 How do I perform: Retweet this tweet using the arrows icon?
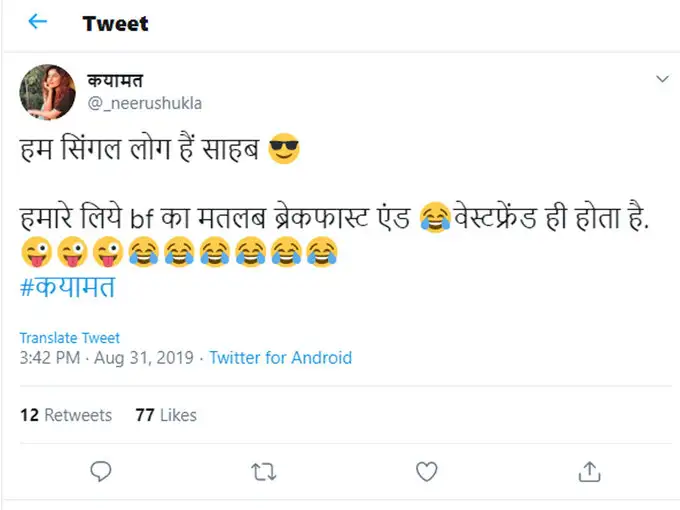pyautogui.click(x=262, y=470)
